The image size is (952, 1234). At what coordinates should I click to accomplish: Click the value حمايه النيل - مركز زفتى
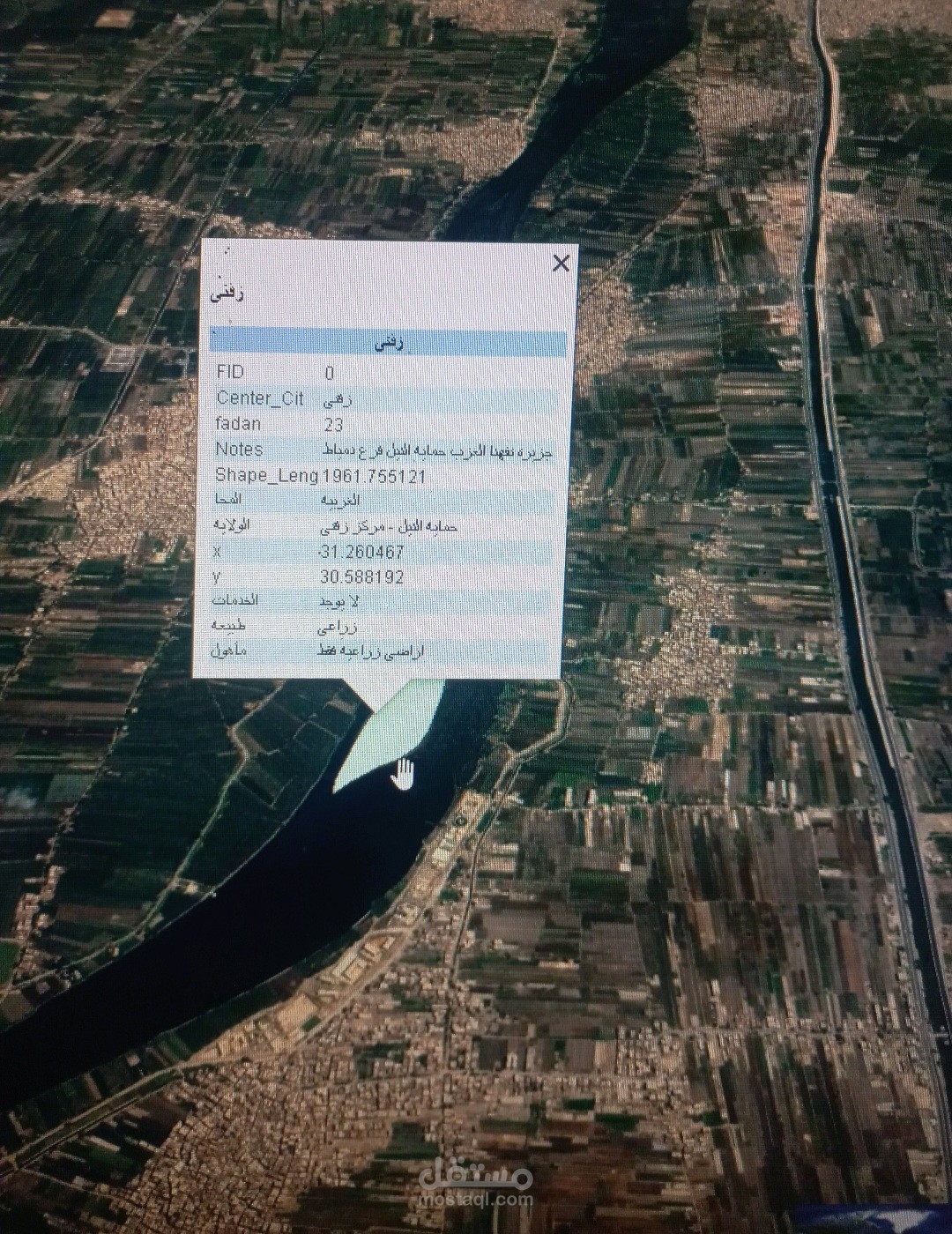(x=388, y=526)
